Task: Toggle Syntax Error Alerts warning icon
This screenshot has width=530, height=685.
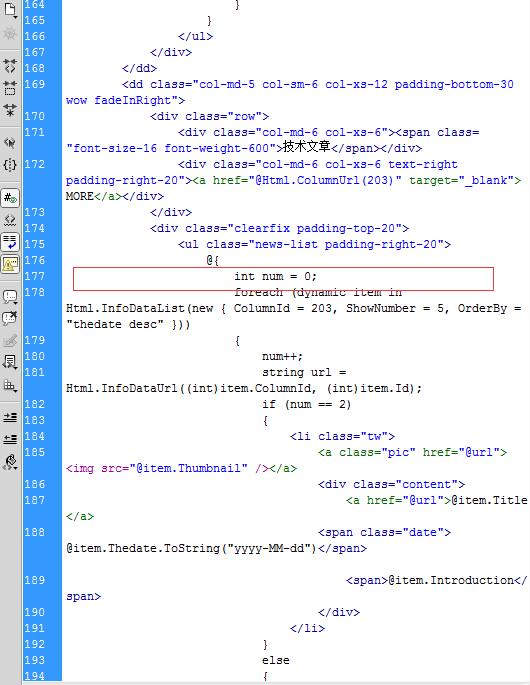Action: (10, 264)
